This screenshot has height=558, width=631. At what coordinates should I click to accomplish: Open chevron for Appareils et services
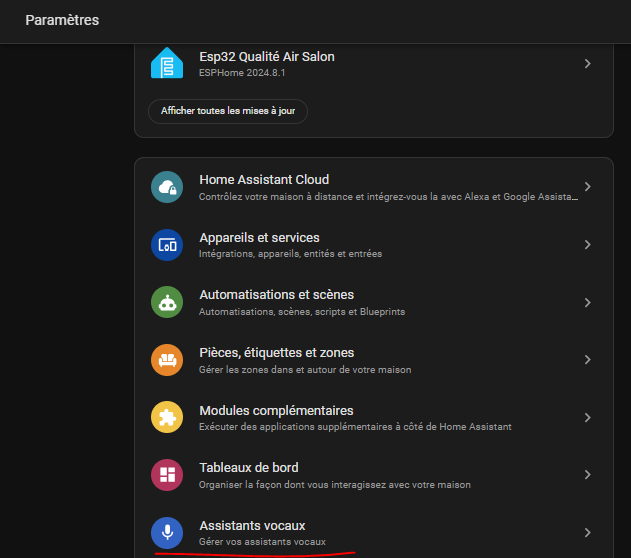coord(588,245)
